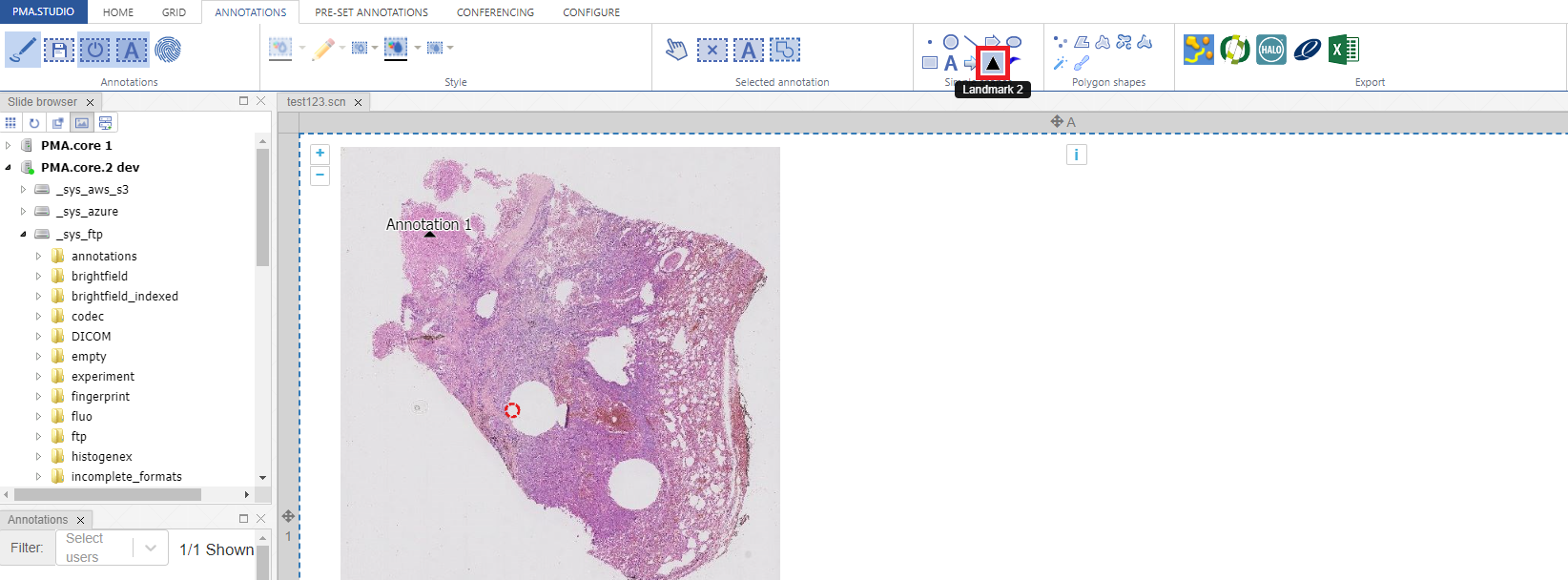
Task: Zoom in with the plus button
Action: pos(320,154)
